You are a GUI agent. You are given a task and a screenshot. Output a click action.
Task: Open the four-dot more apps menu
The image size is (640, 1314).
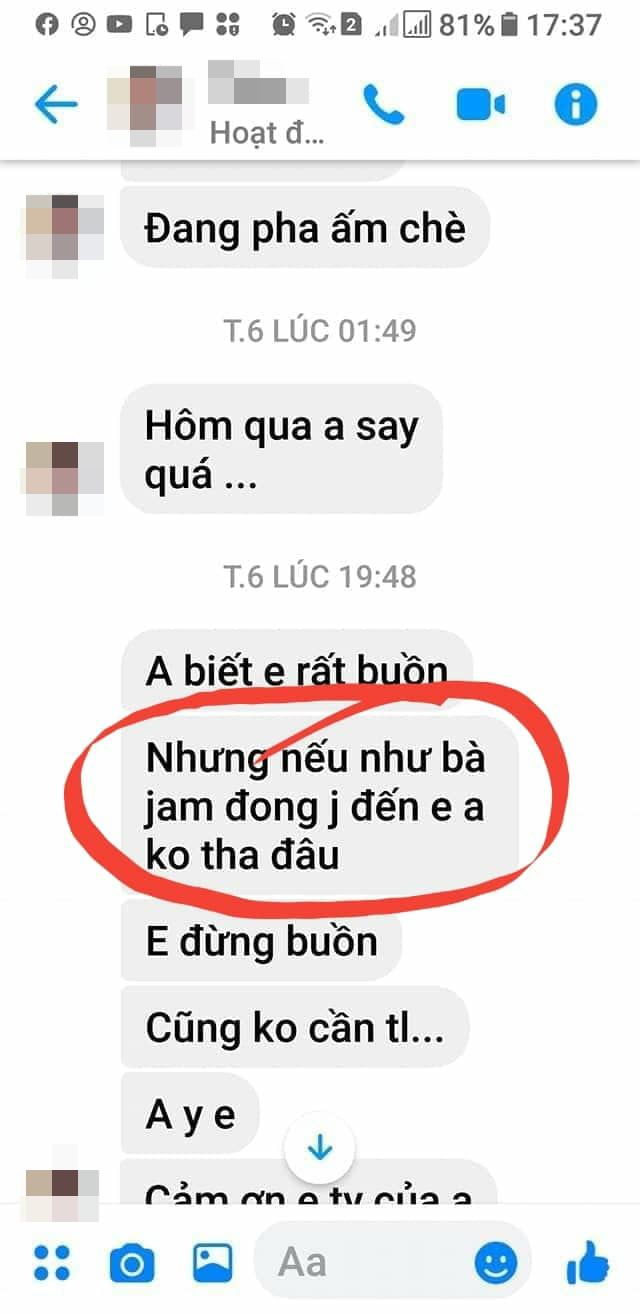[x=52, y=1263]
